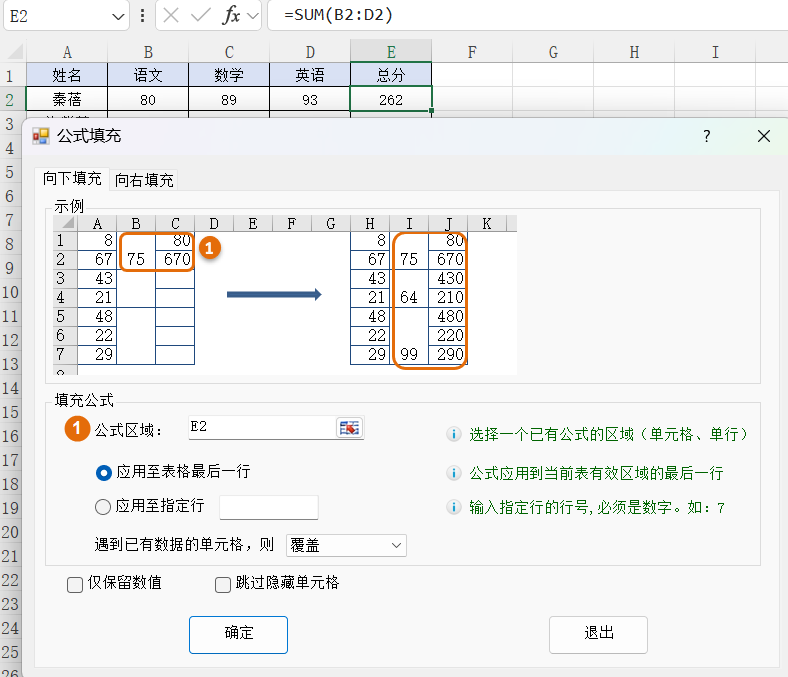The height and width of the screenshot is (677, 788).
Task: Expand the formula bar fx dropdown arrow
Action: 252,15
